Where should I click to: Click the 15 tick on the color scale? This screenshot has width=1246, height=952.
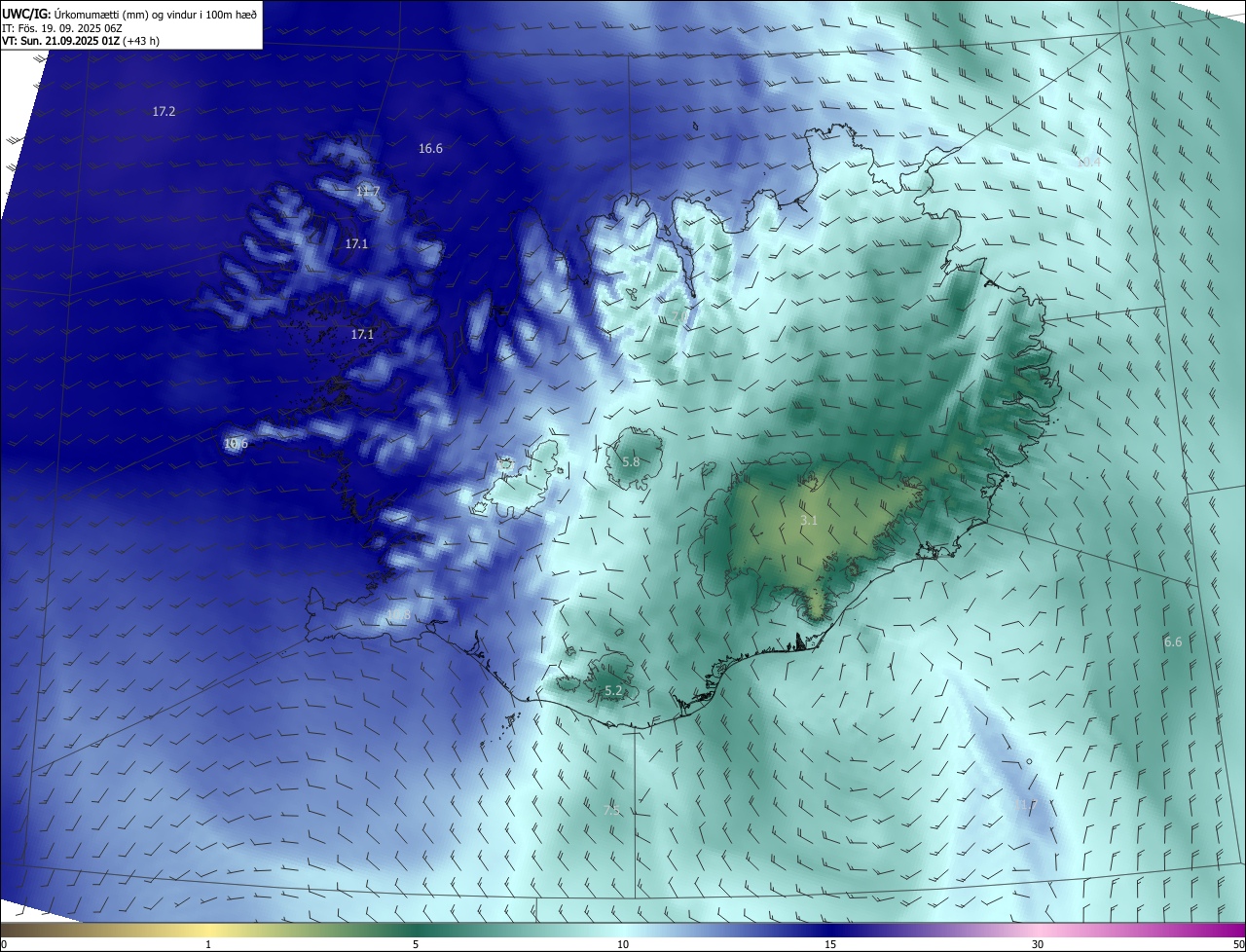tap(830, 944)
